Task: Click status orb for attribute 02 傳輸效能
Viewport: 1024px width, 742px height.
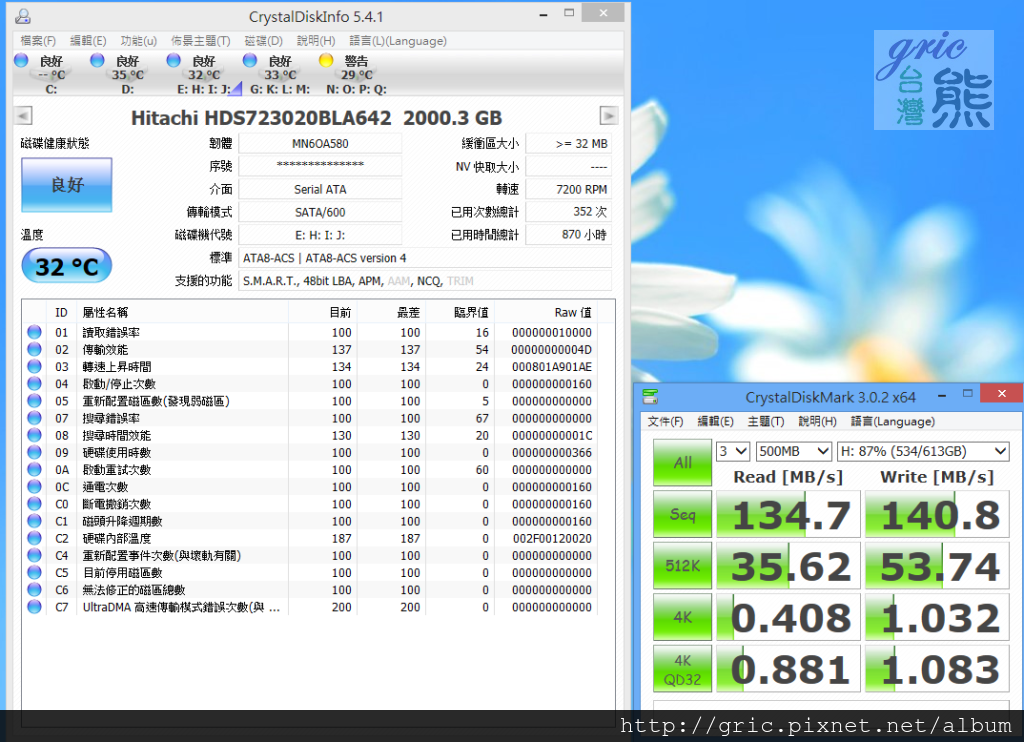Action: pyautogui.click(x=35, y=349)
